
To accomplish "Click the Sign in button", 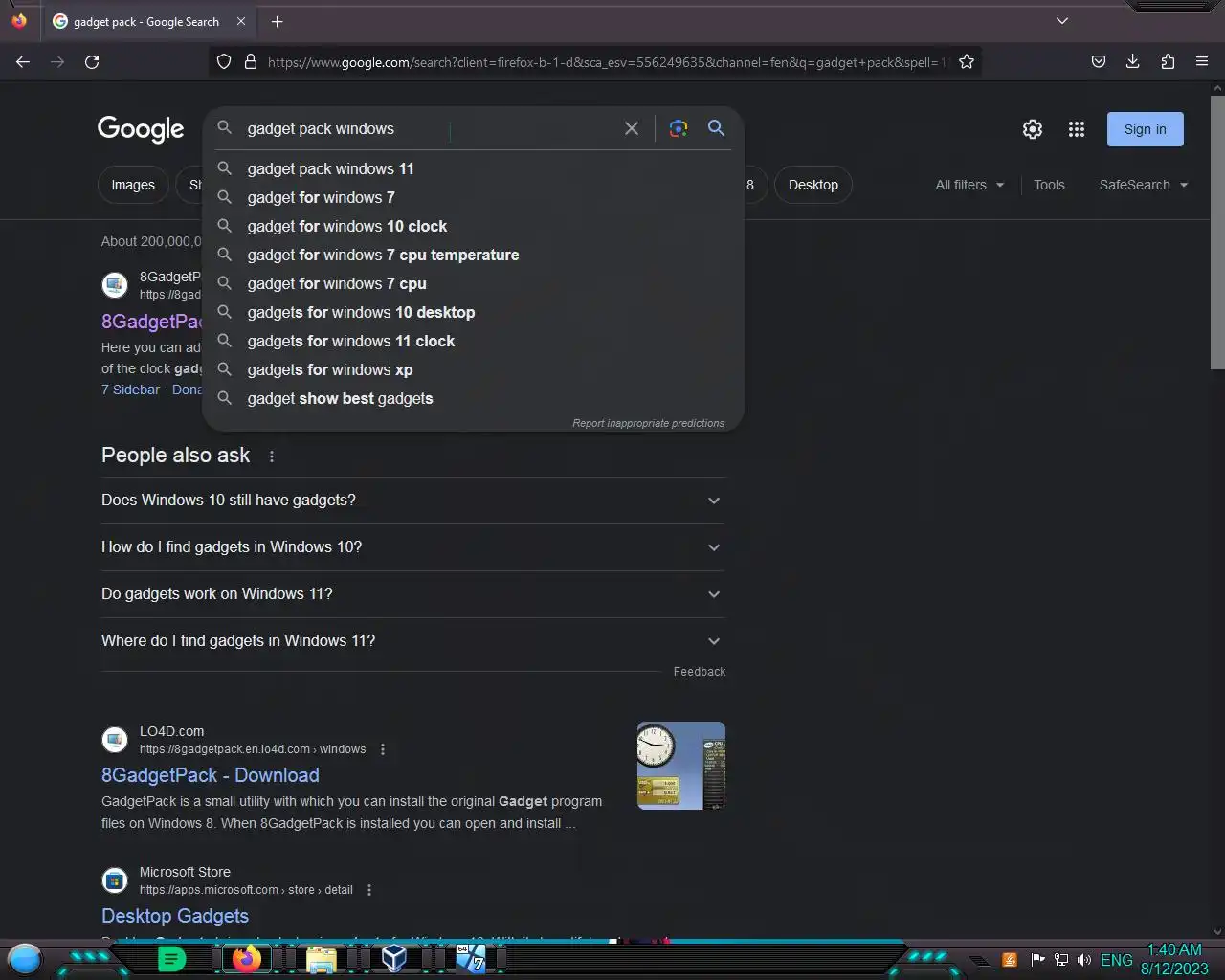I will point(1145,129).
